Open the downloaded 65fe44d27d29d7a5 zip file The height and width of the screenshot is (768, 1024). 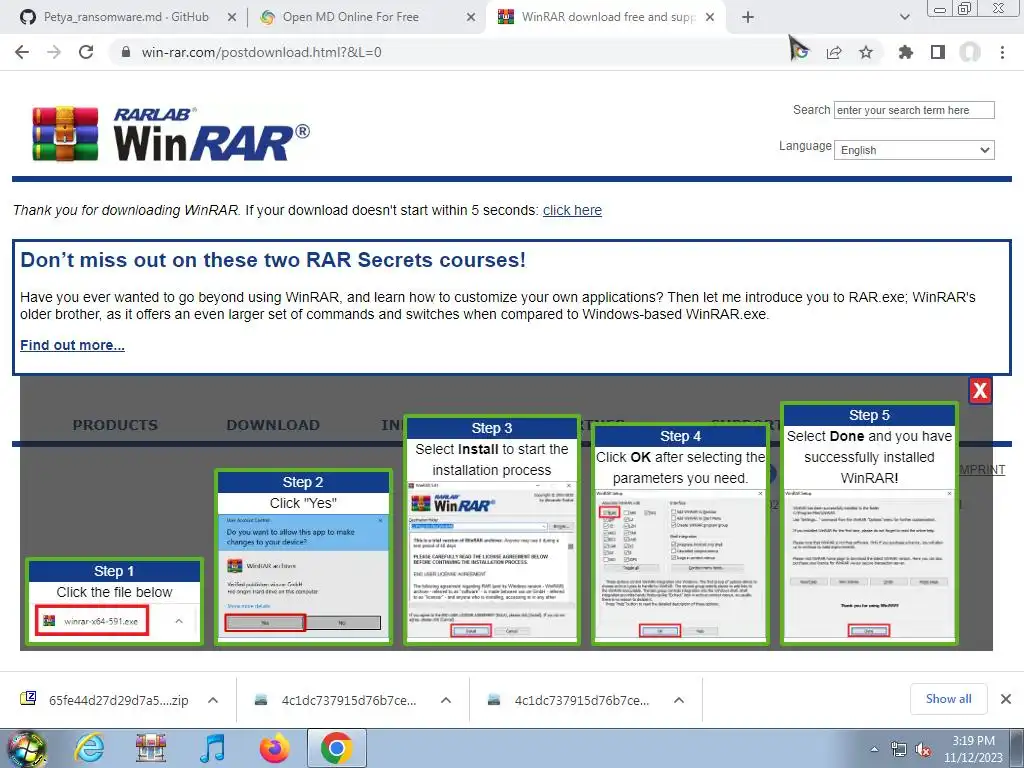[x=104, y=700]
